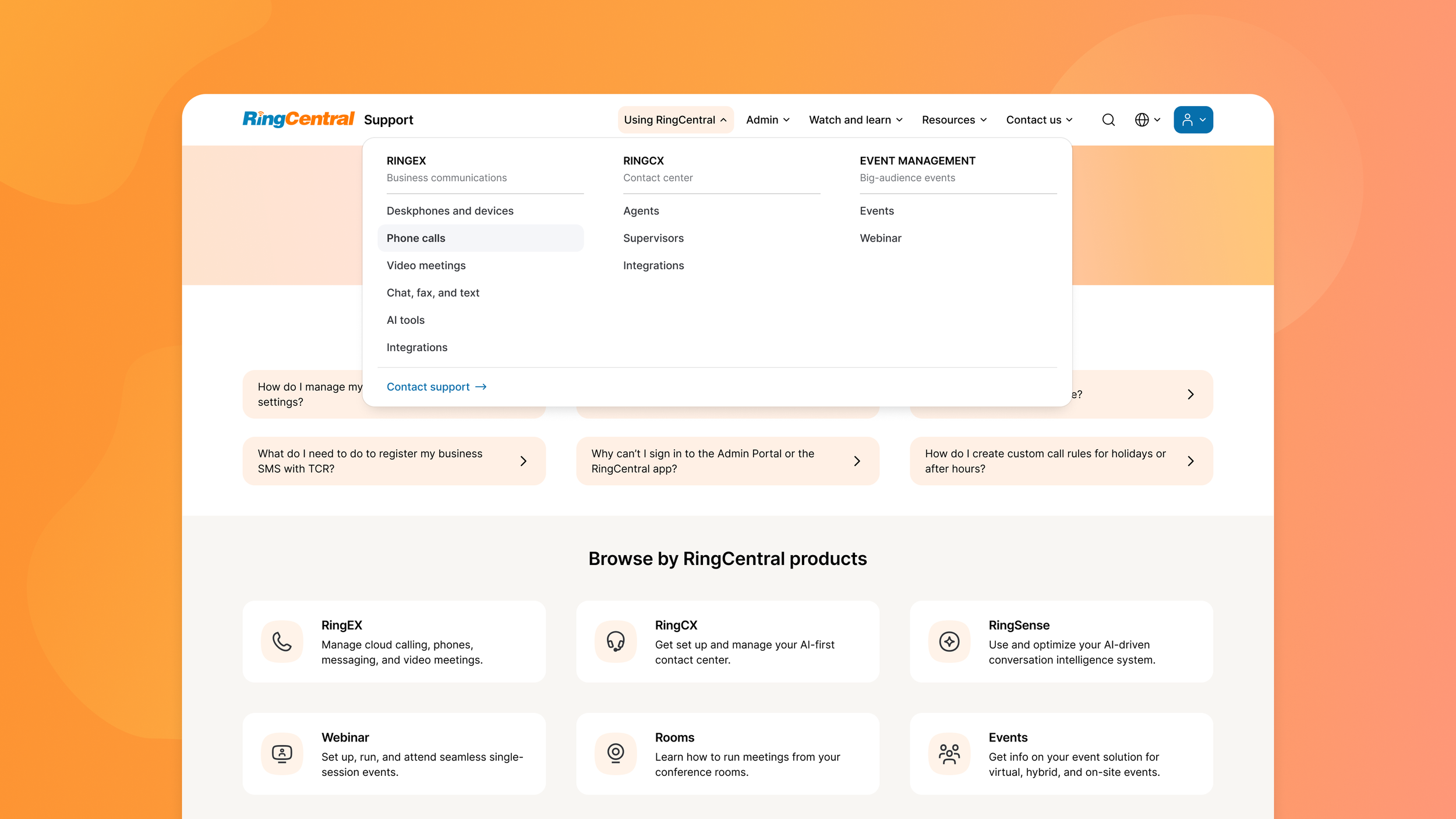The image size is (1456, 819).
Task: Choose Supervisors under RingCX
Action: [x=653, y=238]
